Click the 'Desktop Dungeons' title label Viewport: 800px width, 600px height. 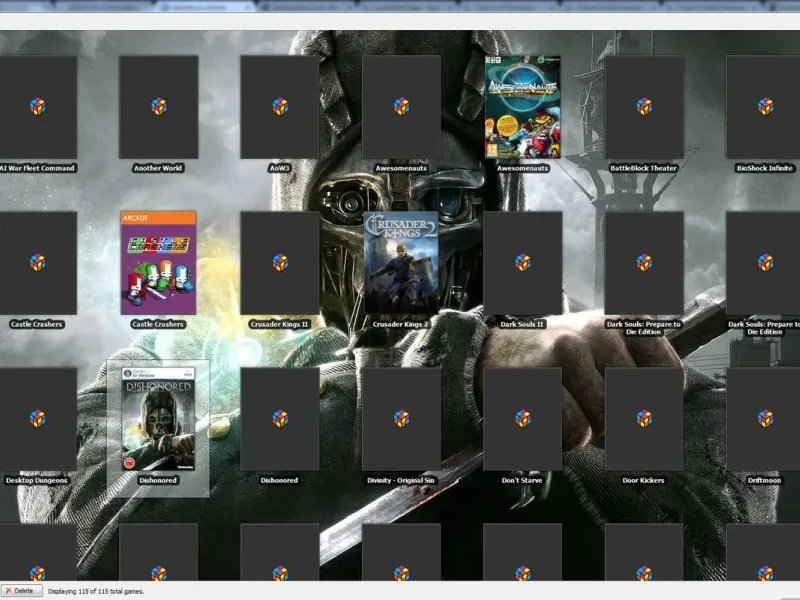click(37, 480)
